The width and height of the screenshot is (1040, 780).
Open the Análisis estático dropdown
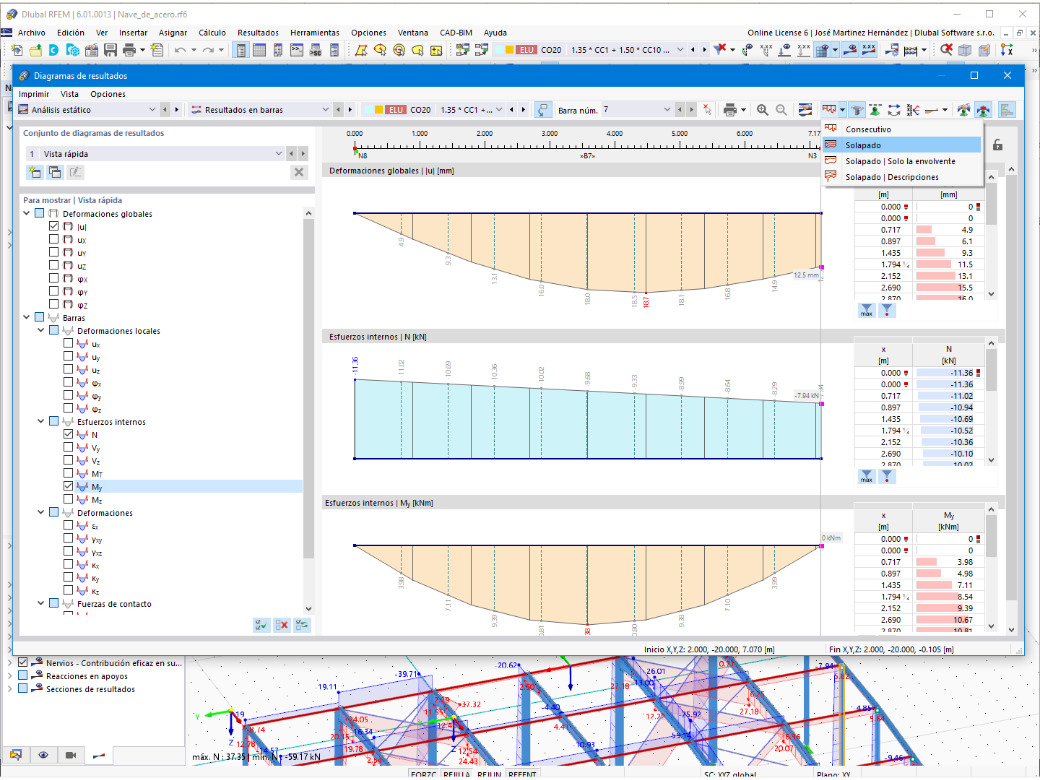[88, 110]
